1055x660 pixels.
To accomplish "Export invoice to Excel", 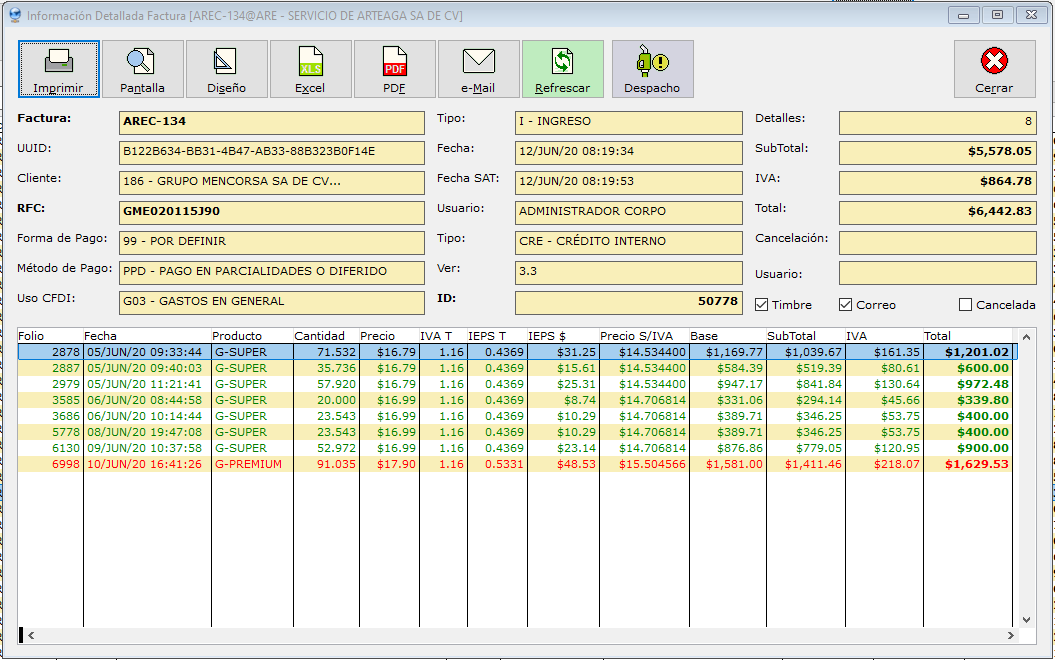I will coord(311,69).
